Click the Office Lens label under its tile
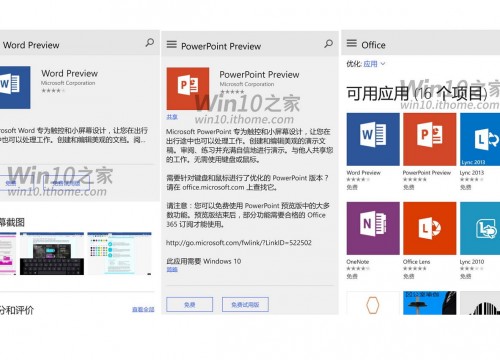The height and width of the screenshot is (360, 500). coord(416,262)
